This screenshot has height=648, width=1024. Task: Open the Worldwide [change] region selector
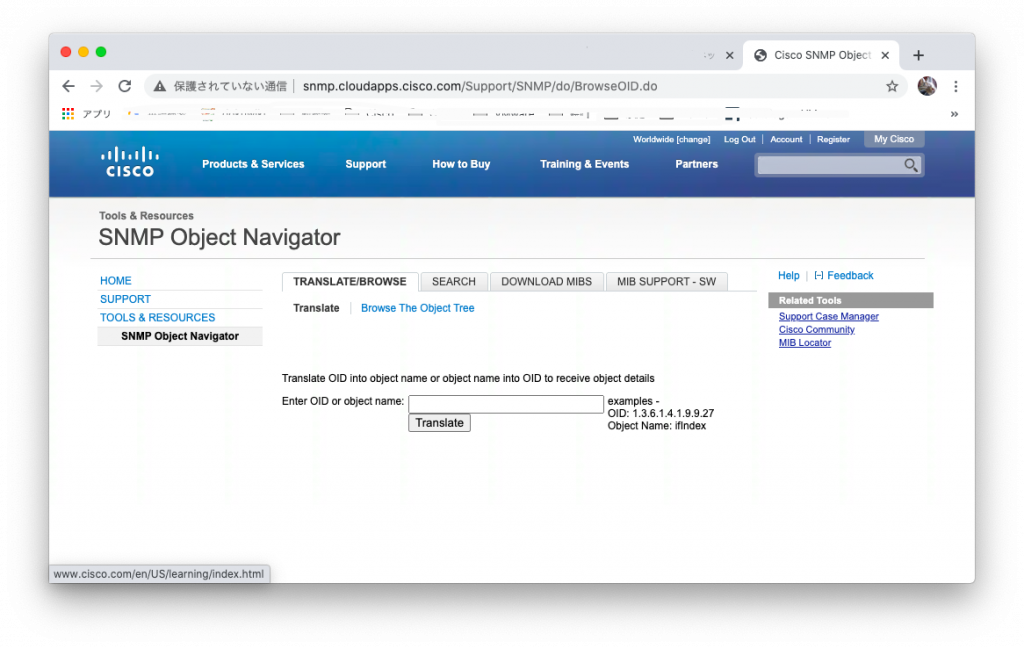coord(671,139)
